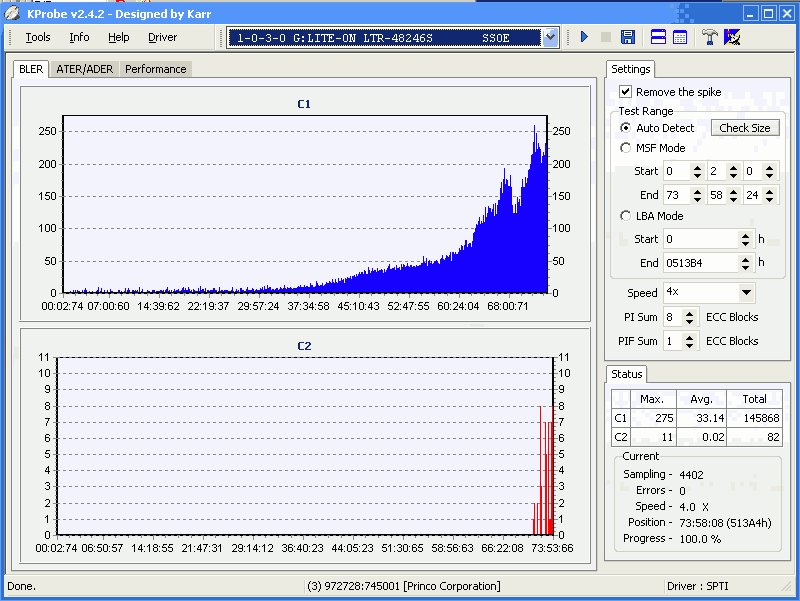The image size is (800, 601).
Task: Click the C2 Max cell showing 11
Action: point(654,437)
